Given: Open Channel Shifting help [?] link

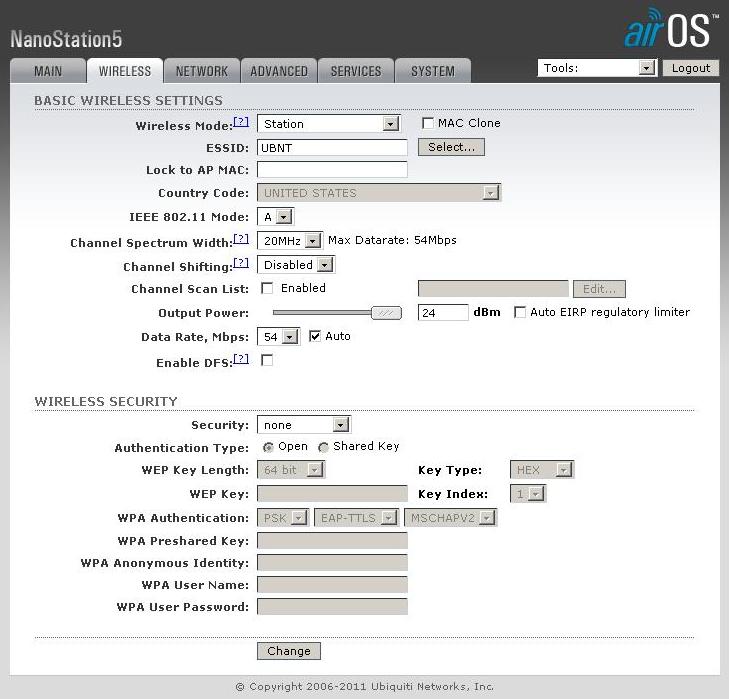Looking at the screenshot, I should tap(241, 263).
